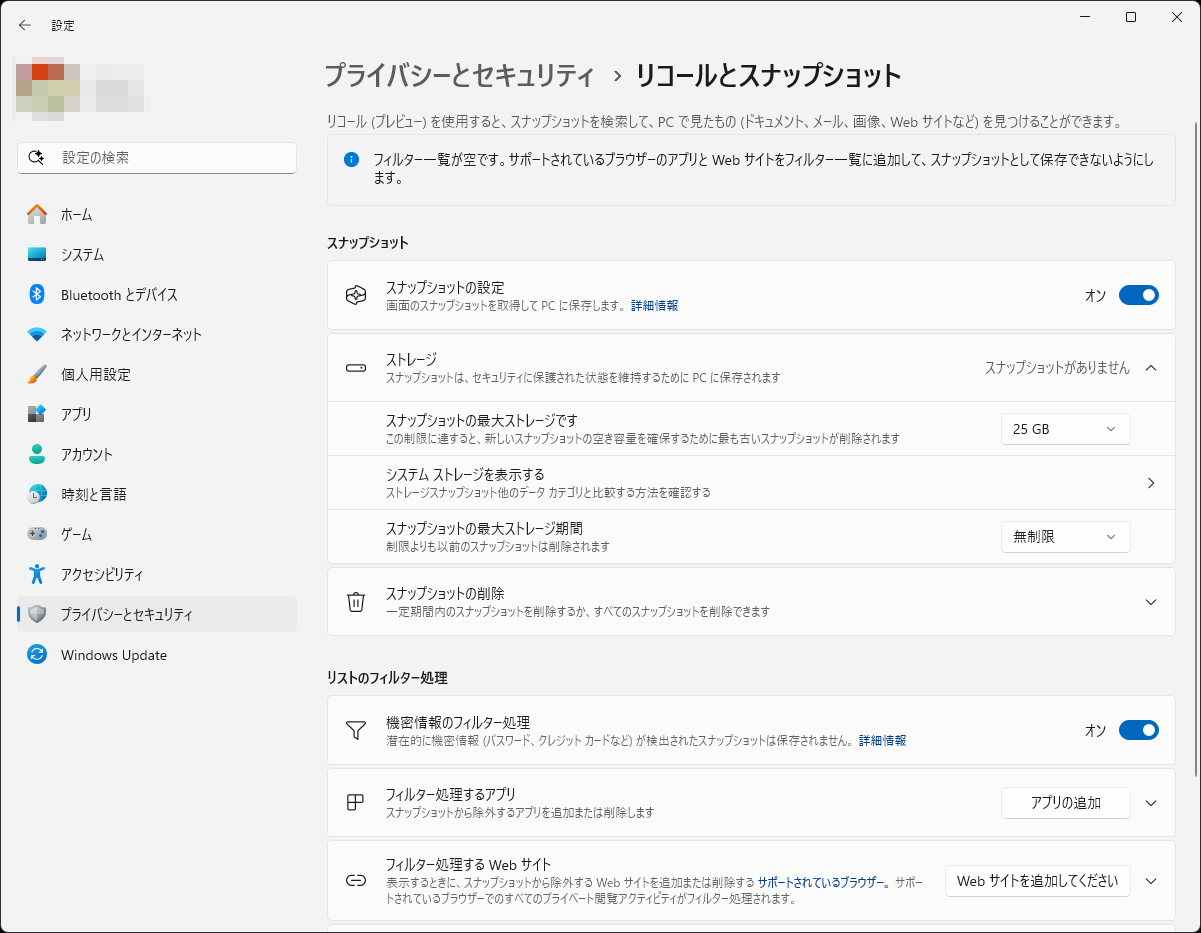Turn off the 機密情報のフィルター処理 switch
Screen dimensions: 1201x933
point(1138,729)
